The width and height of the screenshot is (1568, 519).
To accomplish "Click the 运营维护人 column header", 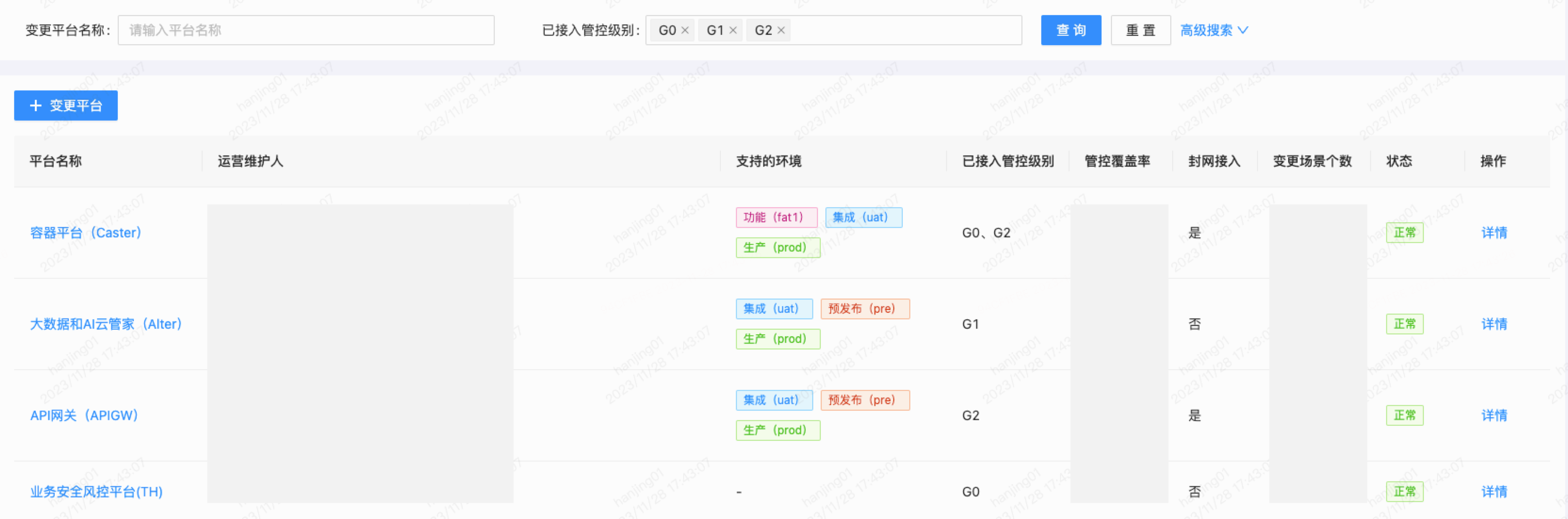I will click(250, 161).
